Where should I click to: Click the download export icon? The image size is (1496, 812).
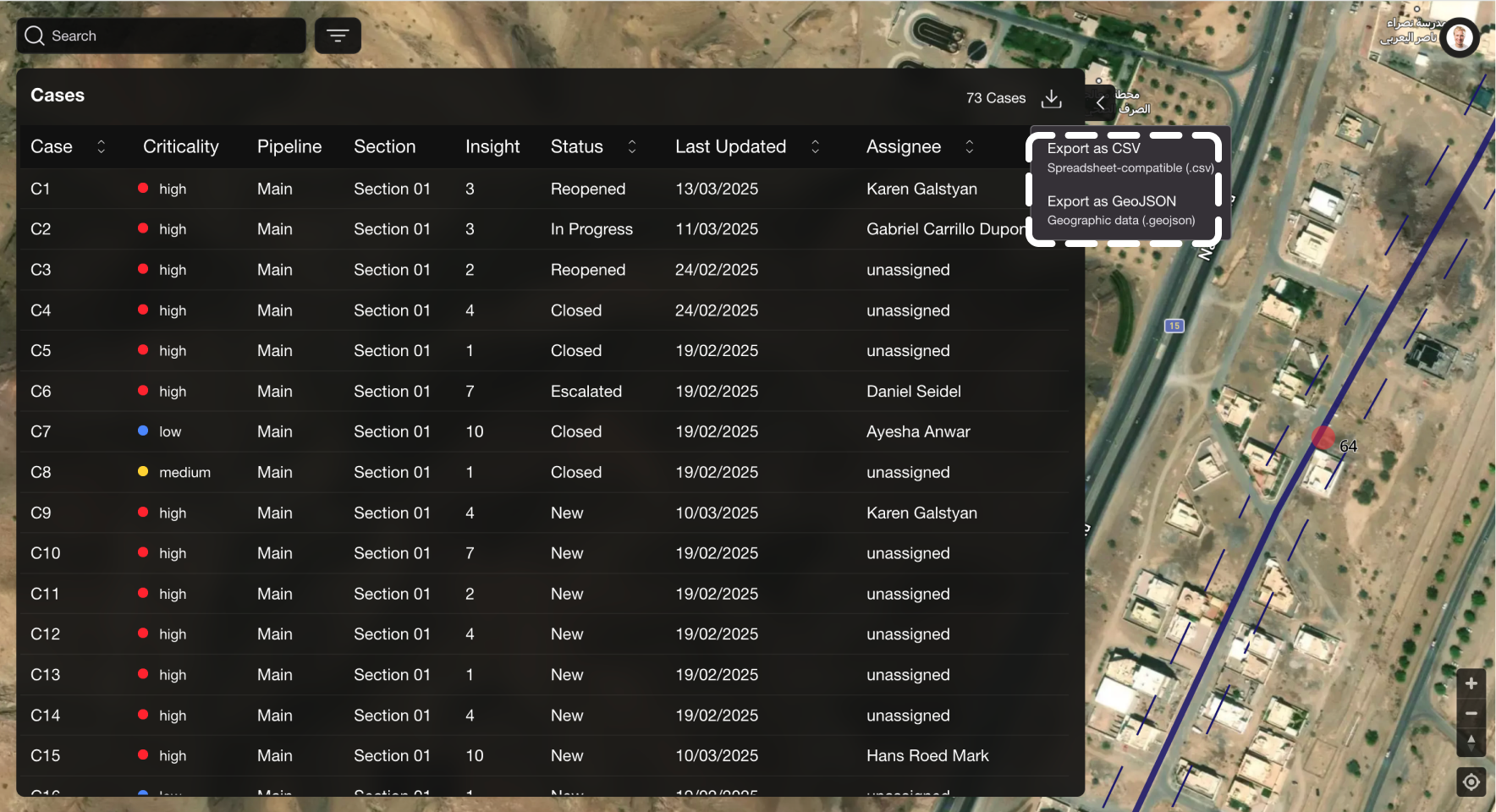tap(1051, 98)
